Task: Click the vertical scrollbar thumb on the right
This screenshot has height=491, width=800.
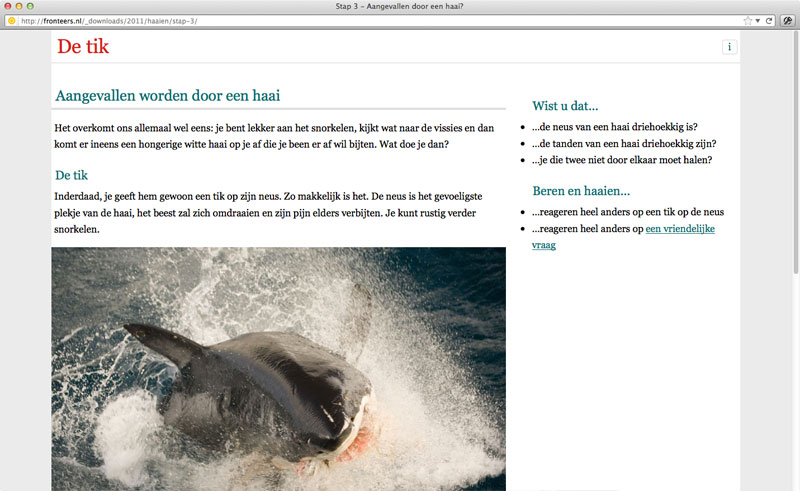Action: coord(796,150)
